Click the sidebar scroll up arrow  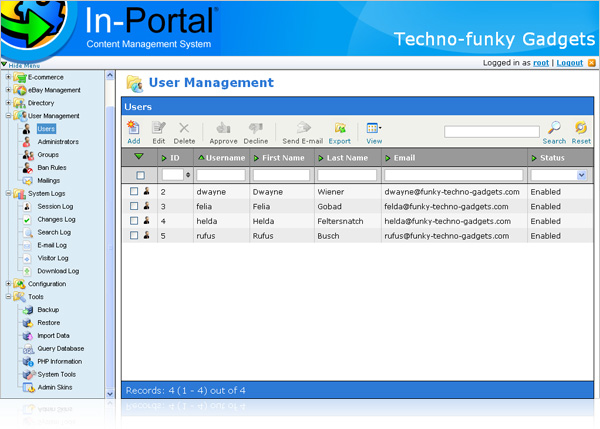[x=110, y=75]
